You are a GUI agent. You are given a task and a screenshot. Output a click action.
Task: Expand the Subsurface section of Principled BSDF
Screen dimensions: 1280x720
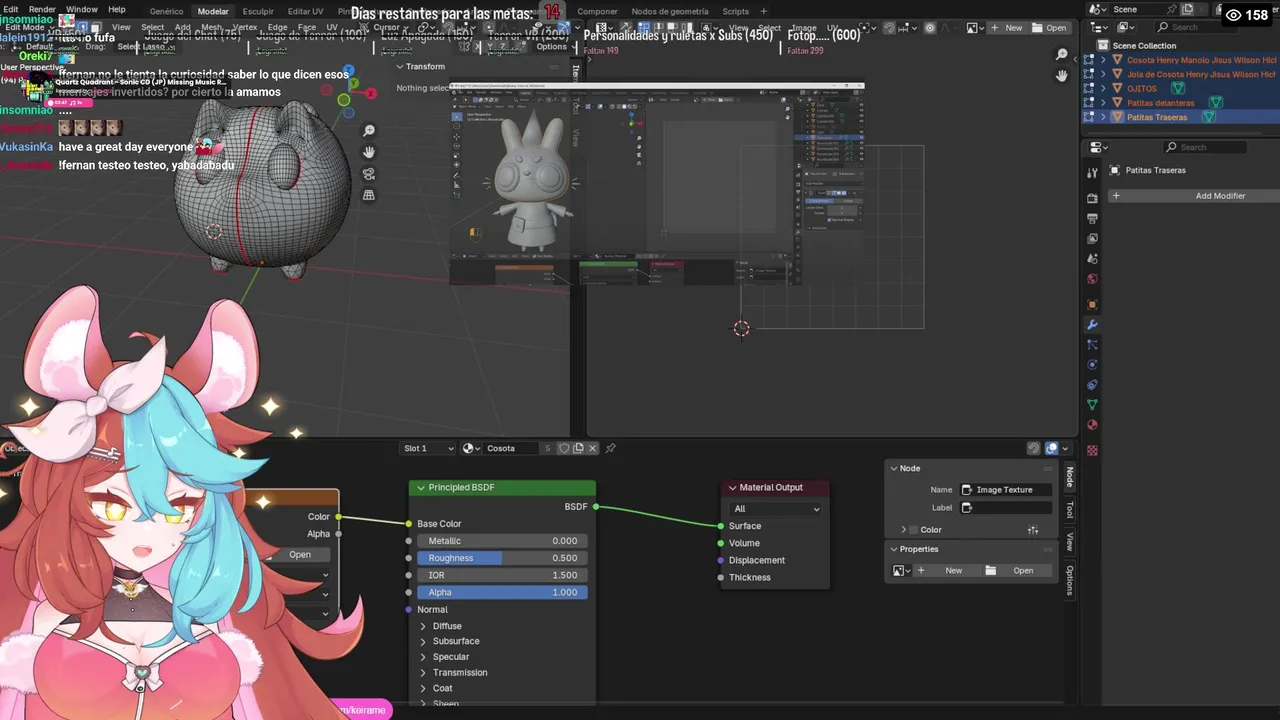[x=423, y=641]
